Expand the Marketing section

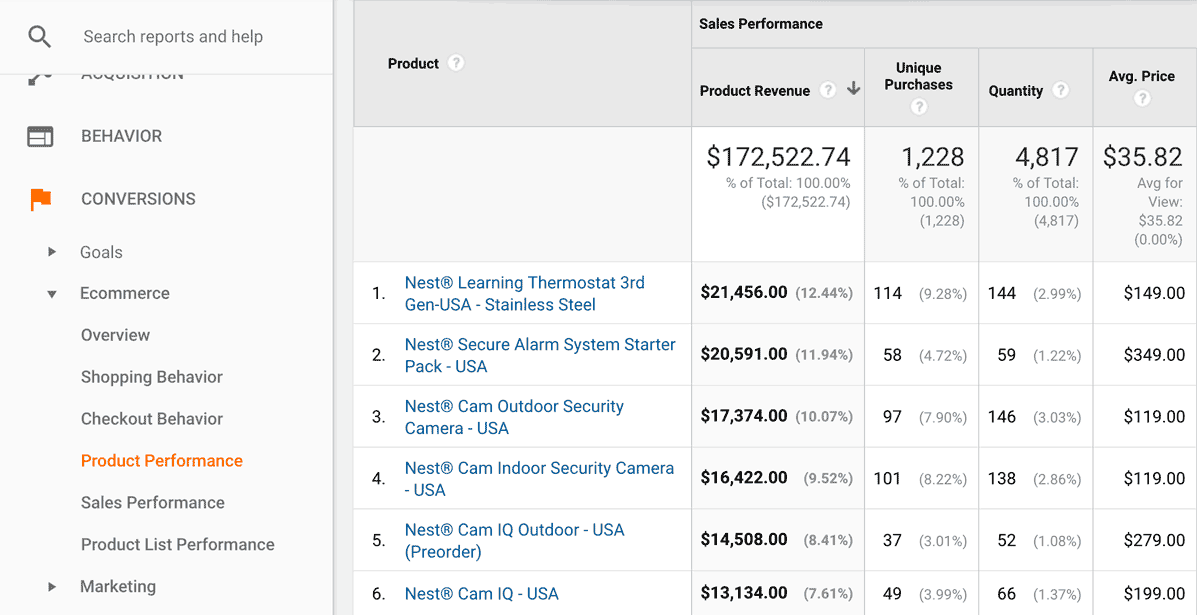(x=54, y=587)
